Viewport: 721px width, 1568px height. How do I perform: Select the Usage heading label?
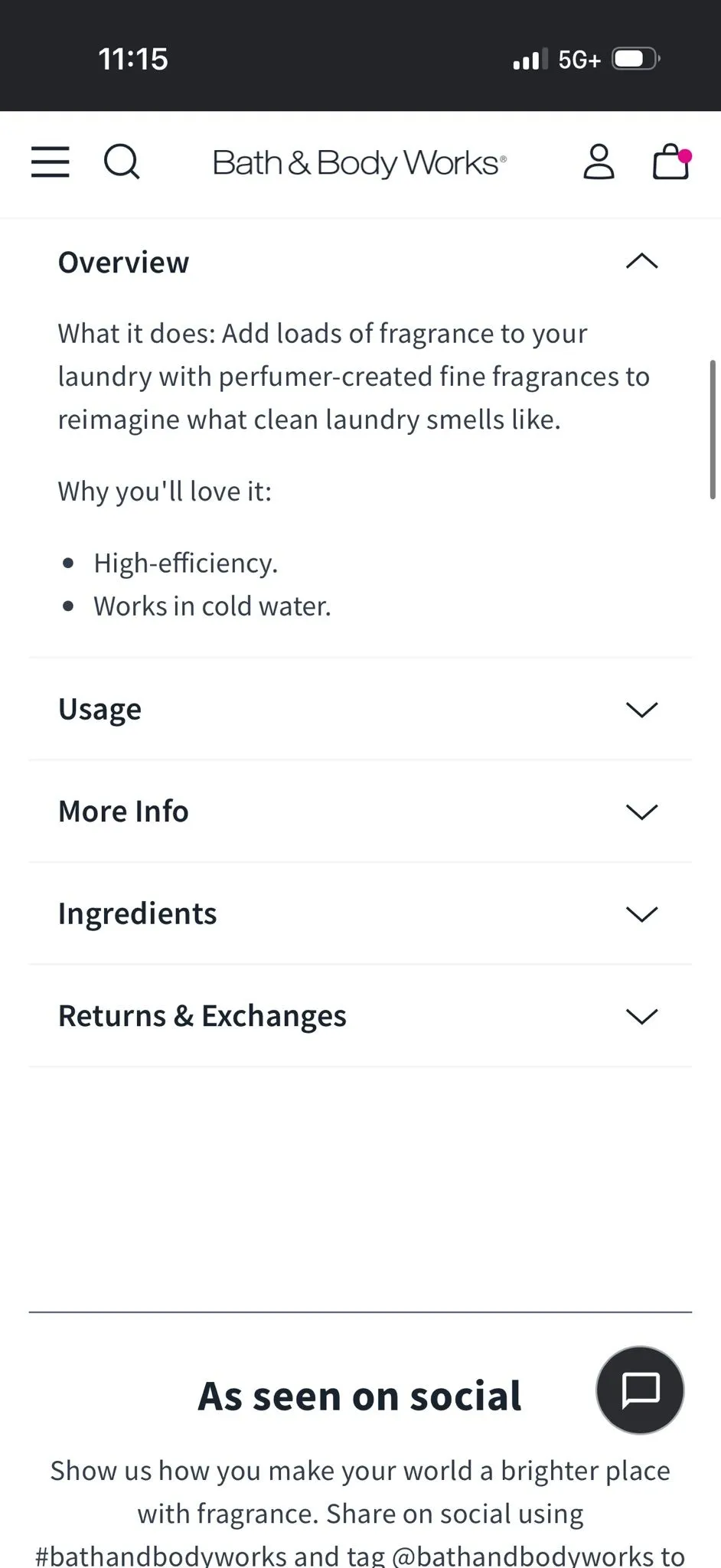tap(100, 710)
